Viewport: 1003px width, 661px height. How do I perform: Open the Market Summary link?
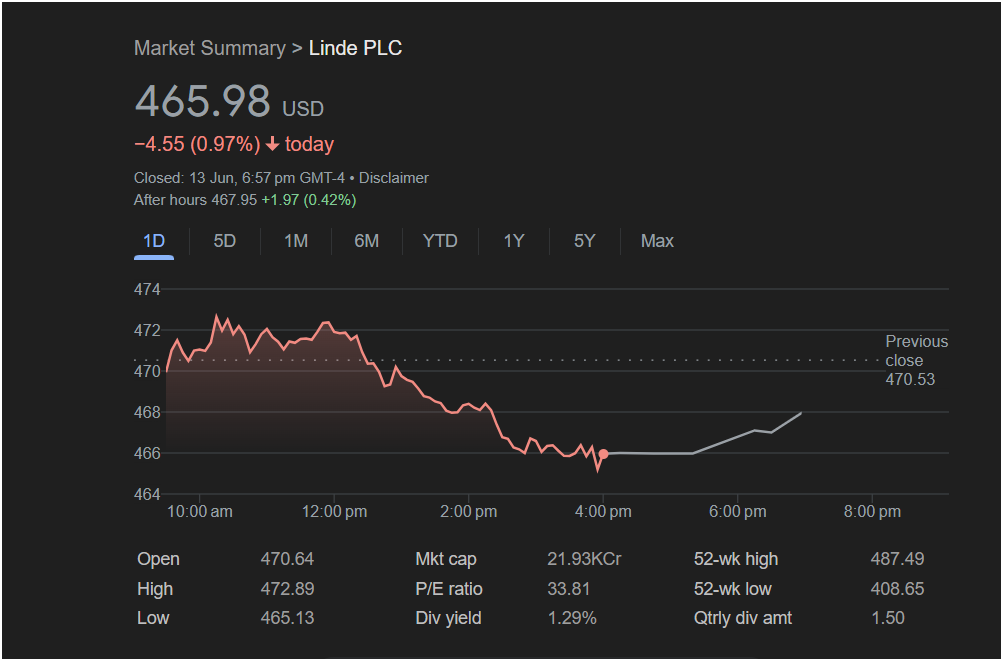210,49
